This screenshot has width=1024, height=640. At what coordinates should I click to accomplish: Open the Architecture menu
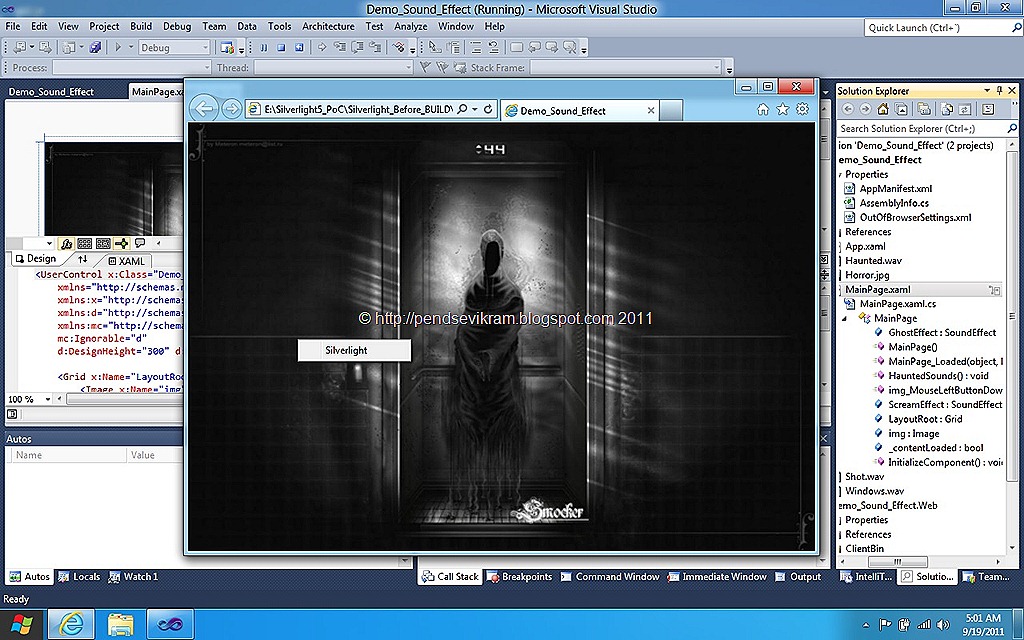click(328, 26)
